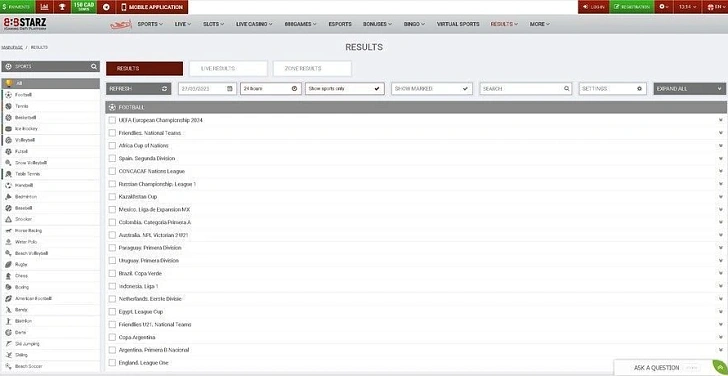Screen dimensions: 728x376
Task: Select the Handball icon in sidebar
Action: click(8, 185)
